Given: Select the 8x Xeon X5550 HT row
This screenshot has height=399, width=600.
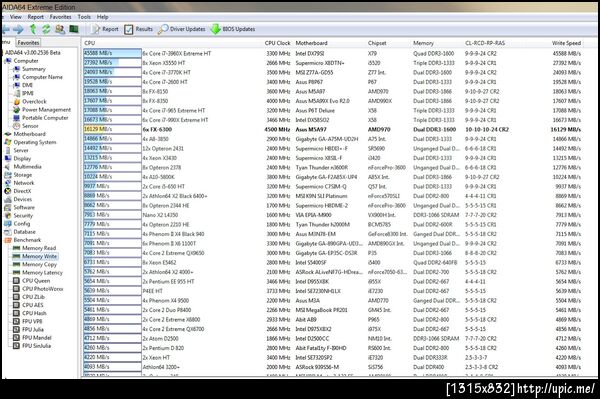Looking at the screenshot, I should 332,63.
